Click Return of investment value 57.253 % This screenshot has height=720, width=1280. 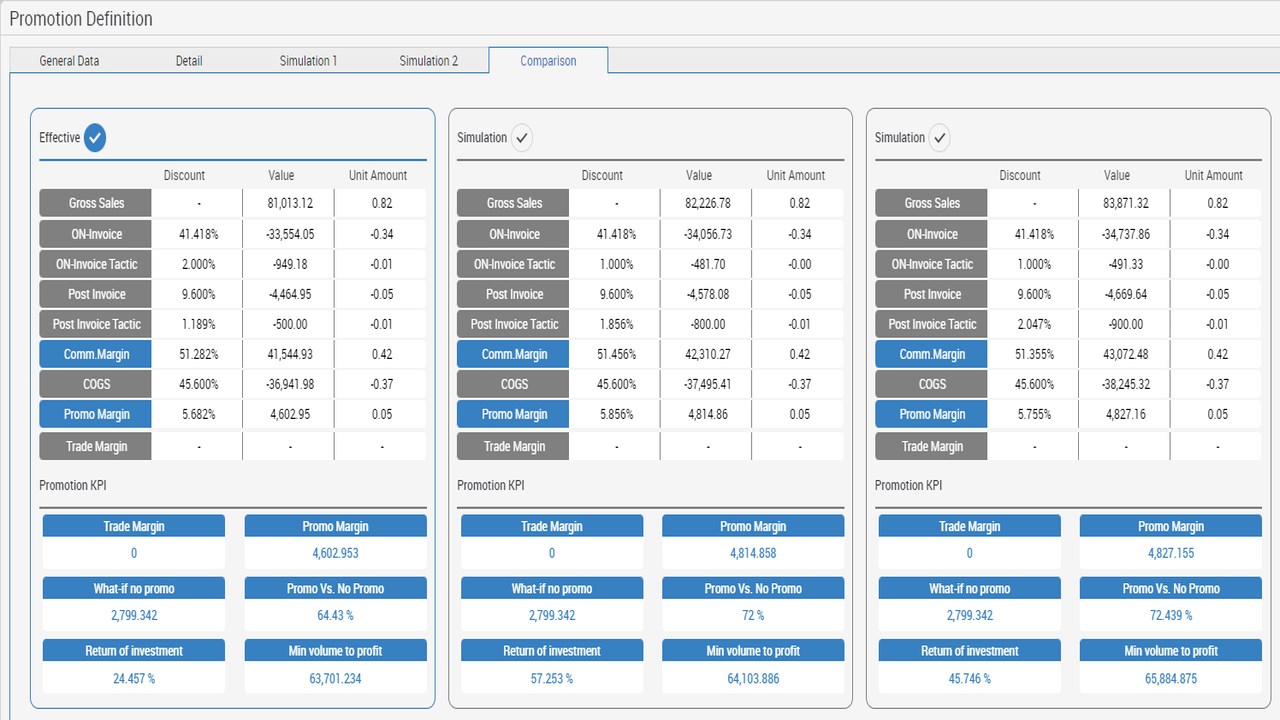tap(552, 678)
